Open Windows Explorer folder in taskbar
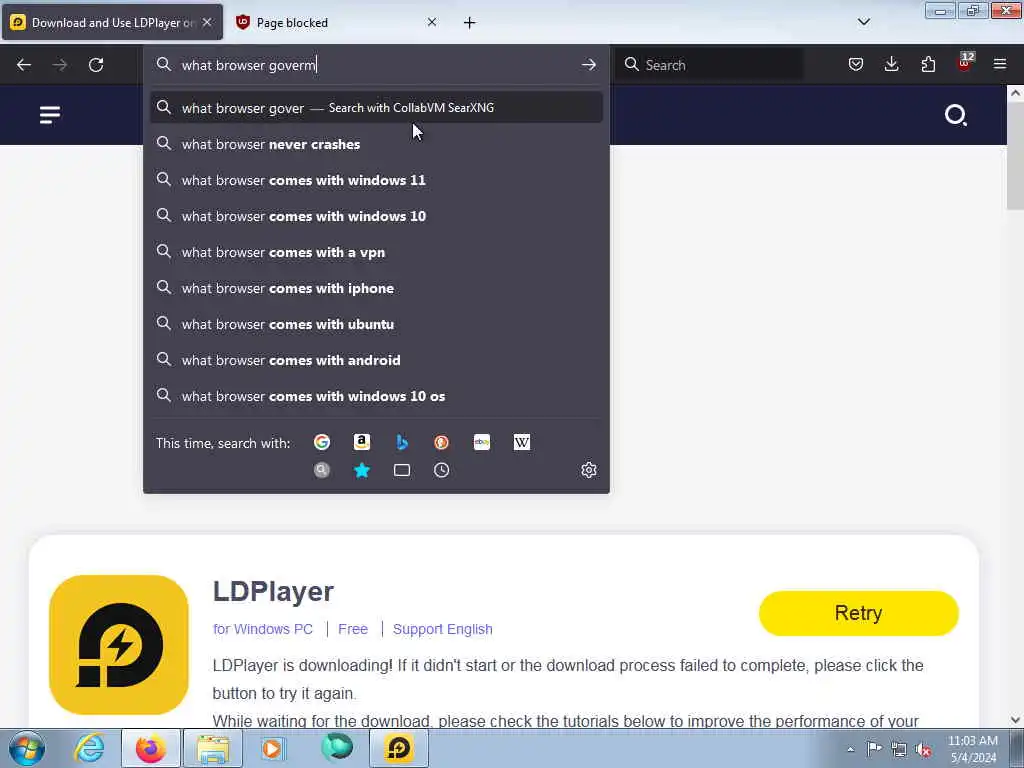This screenshot has width=1024, height=768. pyautogui.click(x=213, y=748)
